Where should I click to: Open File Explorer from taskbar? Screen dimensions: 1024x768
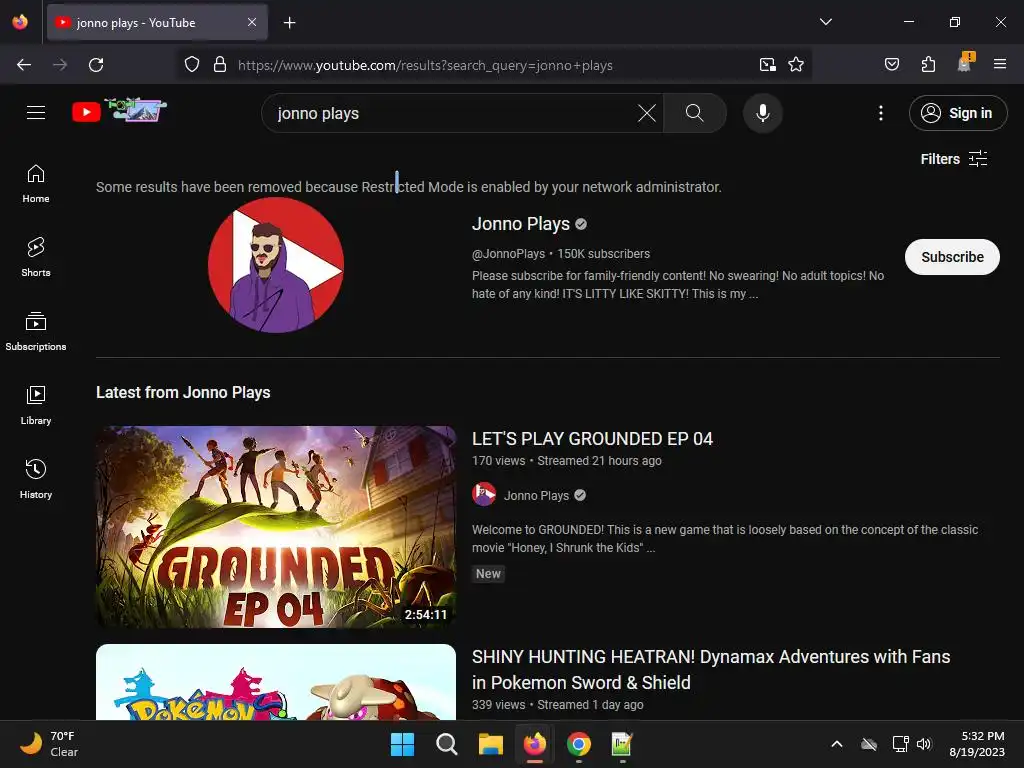point(490,744)
